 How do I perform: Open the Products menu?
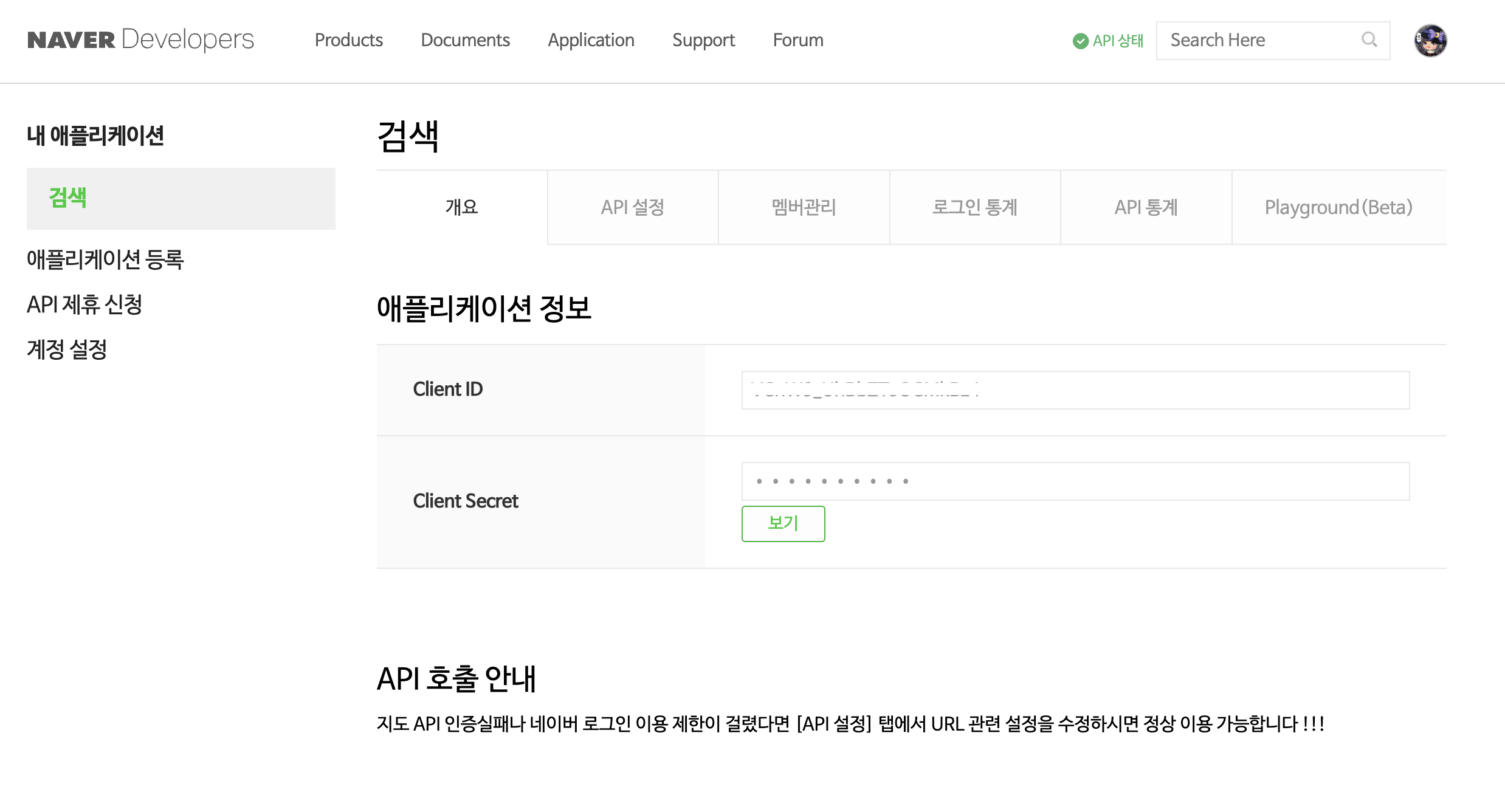[x=348, y=40]
